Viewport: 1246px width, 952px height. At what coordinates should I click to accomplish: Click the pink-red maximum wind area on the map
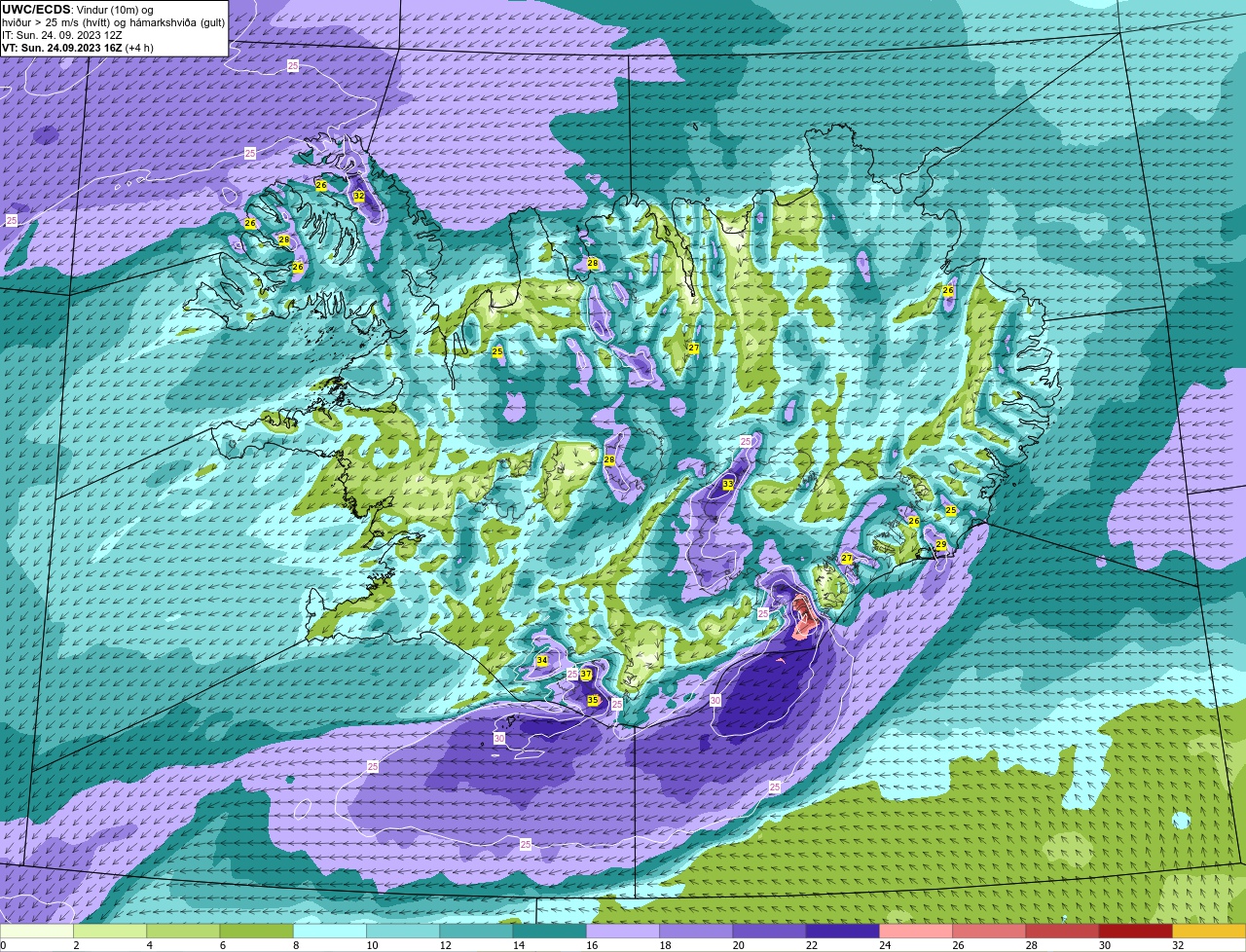click(x=805, y=616)
